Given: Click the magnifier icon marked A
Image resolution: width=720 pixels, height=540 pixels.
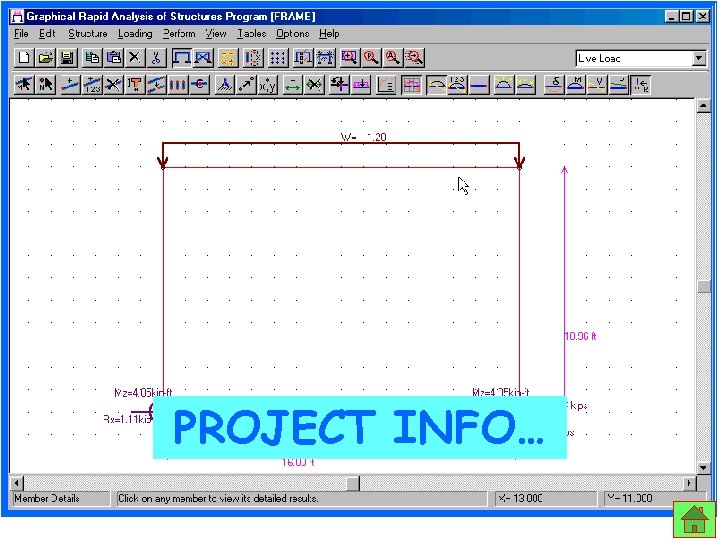Looking at the screenshot, I should 393,58.
